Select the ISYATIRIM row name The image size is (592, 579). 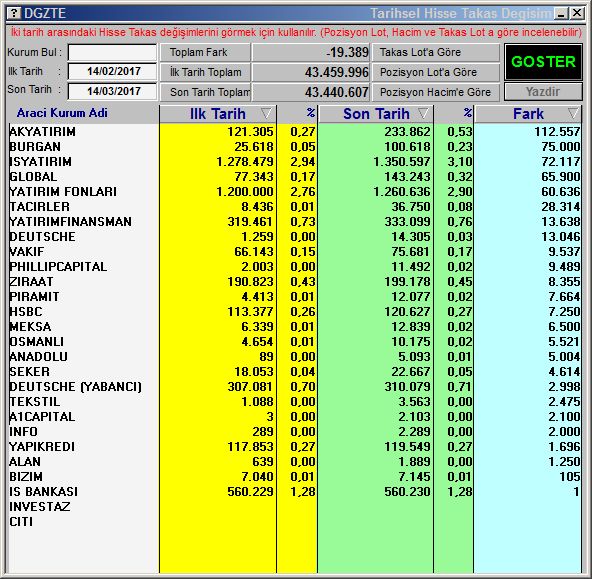coord(40,162)
